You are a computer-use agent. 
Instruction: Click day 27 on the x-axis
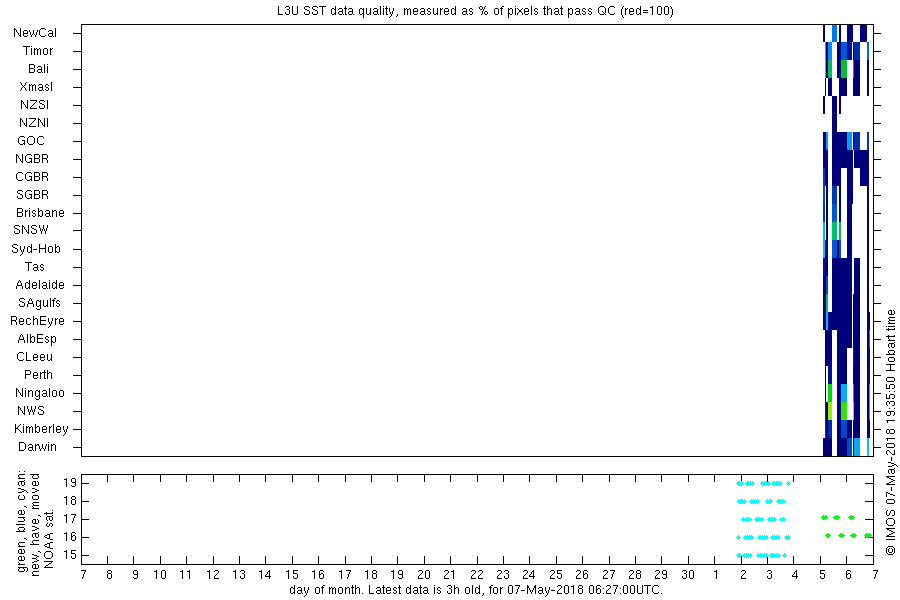click(608, 575)
